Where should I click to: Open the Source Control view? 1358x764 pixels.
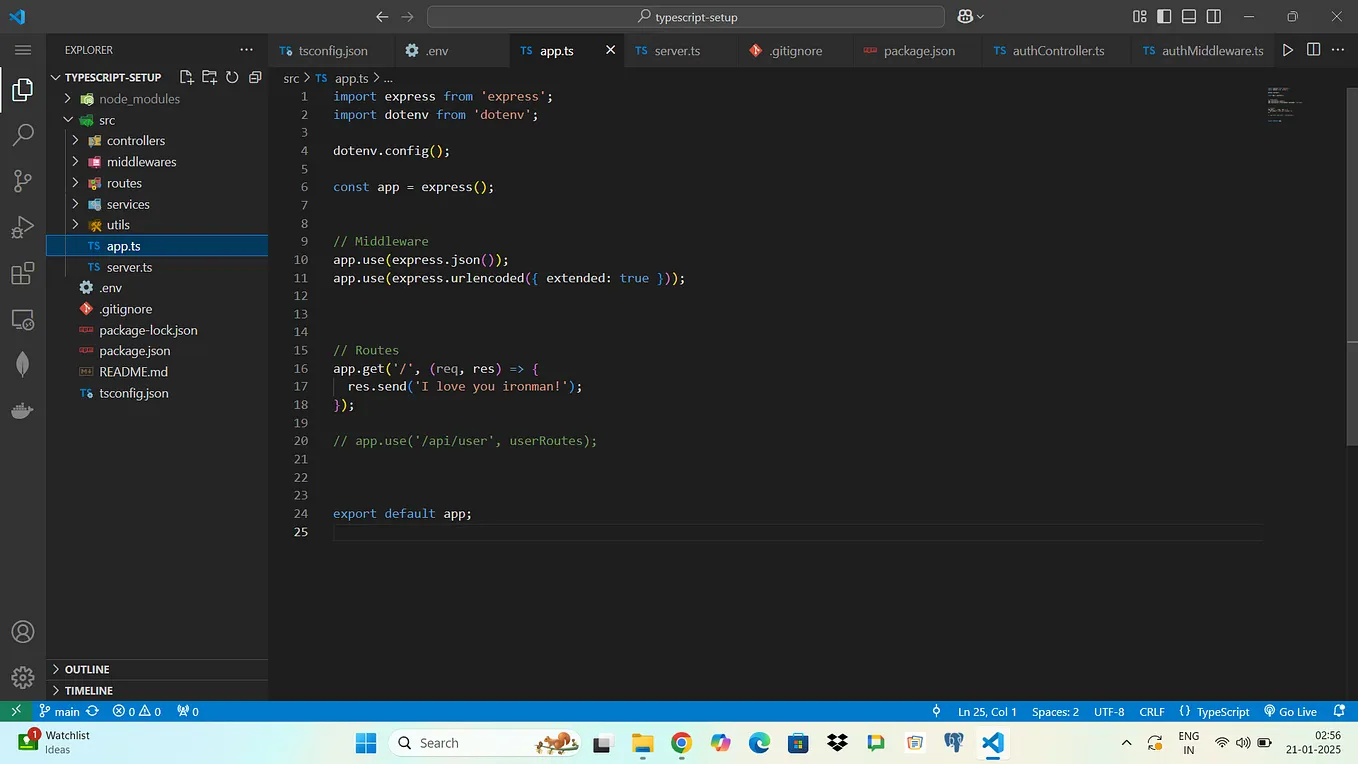tap(22, 180)
